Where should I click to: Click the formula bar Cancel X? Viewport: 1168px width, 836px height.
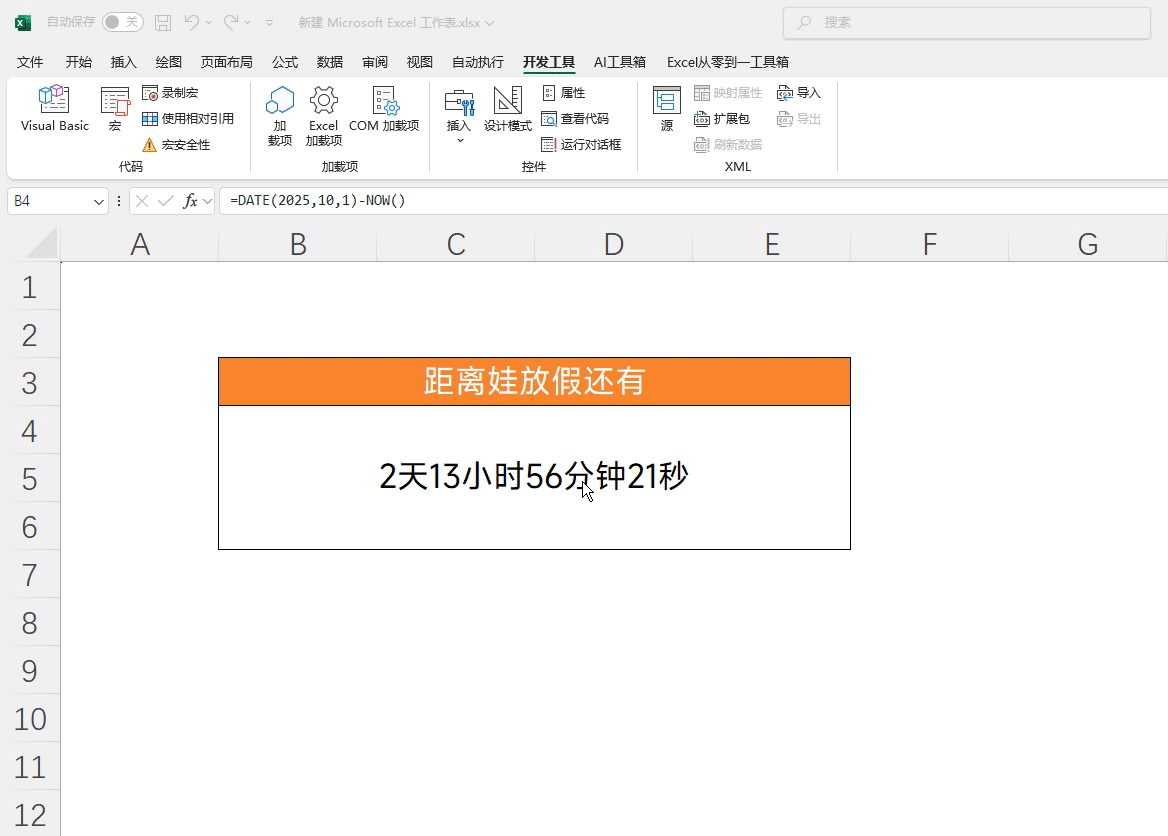tap(142, 201)
